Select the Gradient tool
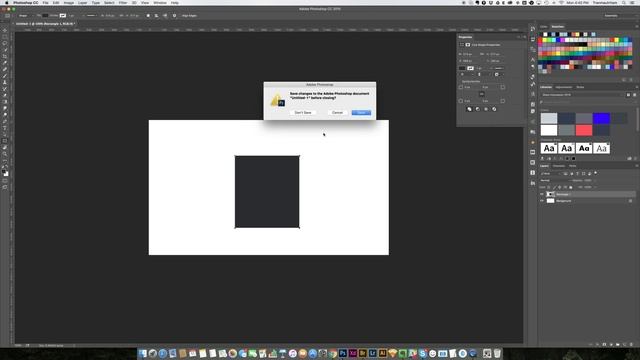The width and height of the screenshot is (640, 360). [x=5, y=102]
